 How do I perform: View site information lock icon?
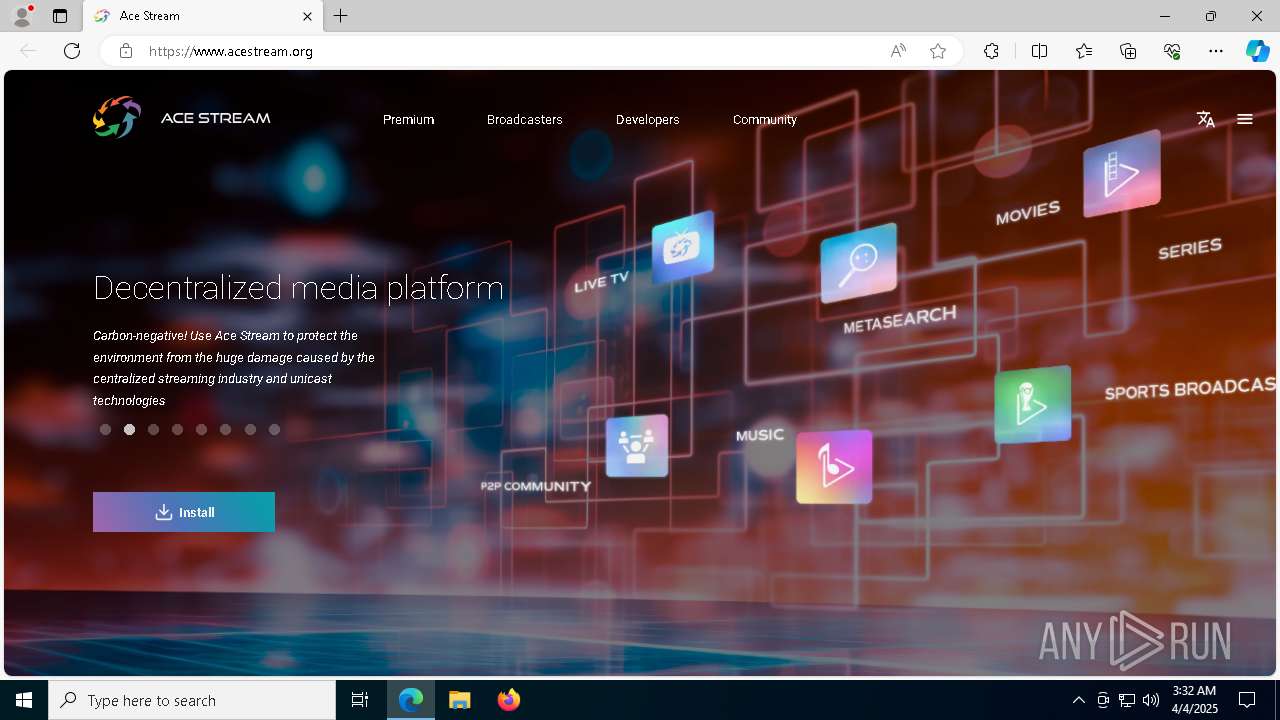tap(125, 51)
